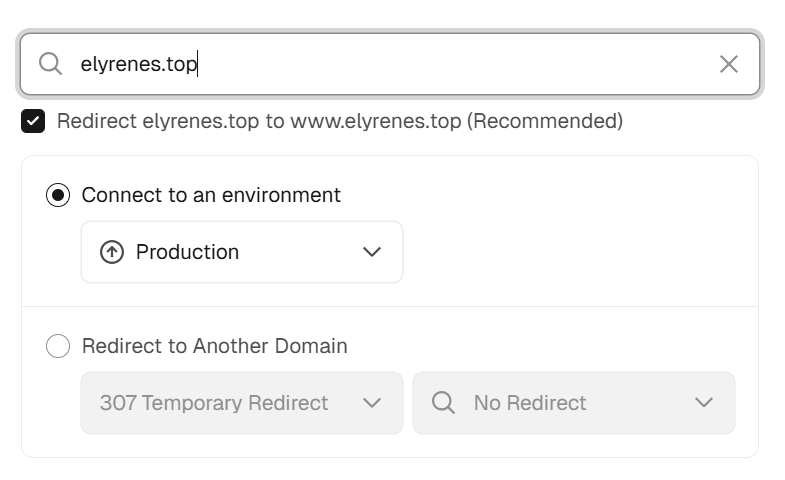
Task: Click the Redirect to Another Domain label
Action: point(214,346)
